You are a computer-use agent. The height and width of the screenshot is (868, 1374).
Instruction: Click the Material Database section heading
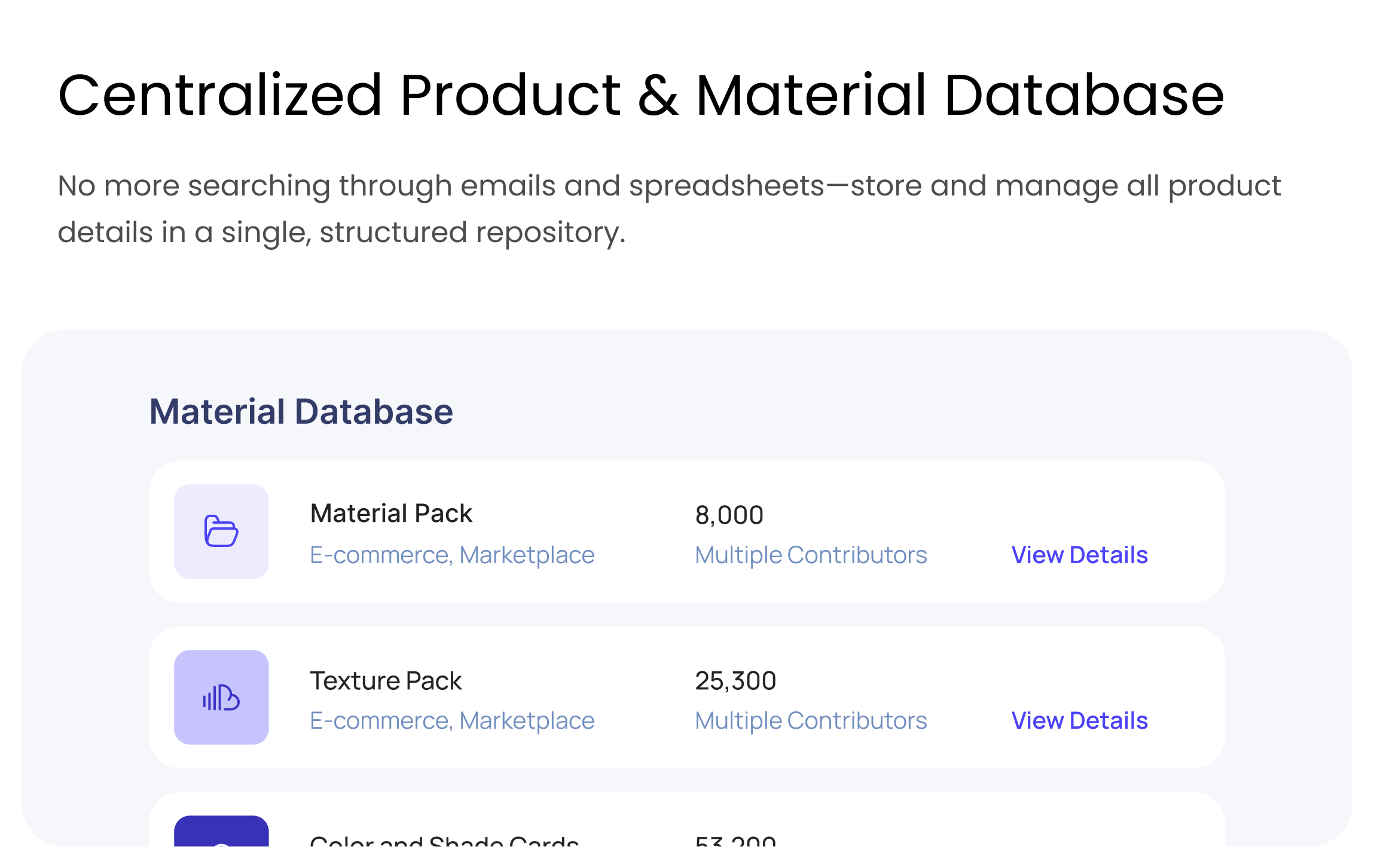point(301,412)
